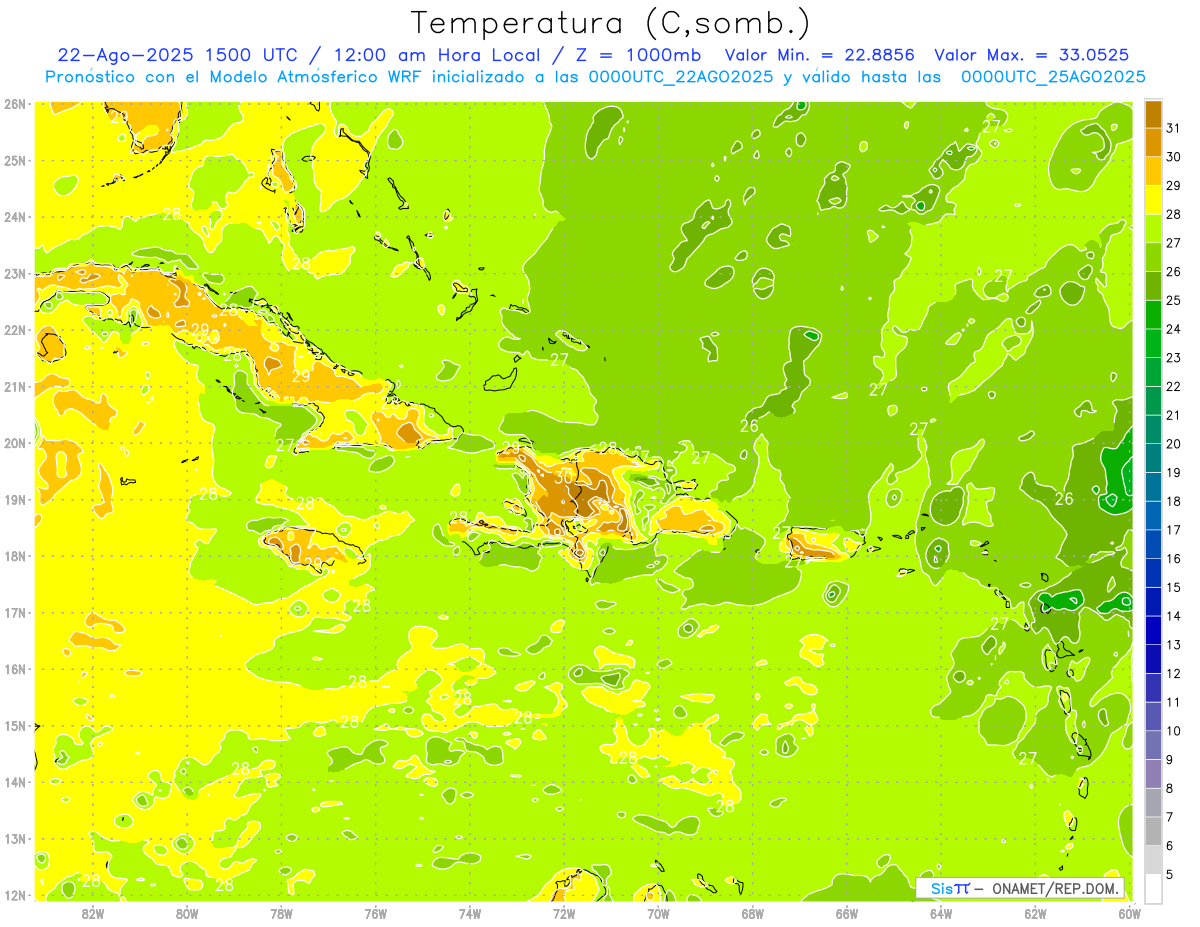
Task: Click the latitude label "18N"
Action: (15, 556)
